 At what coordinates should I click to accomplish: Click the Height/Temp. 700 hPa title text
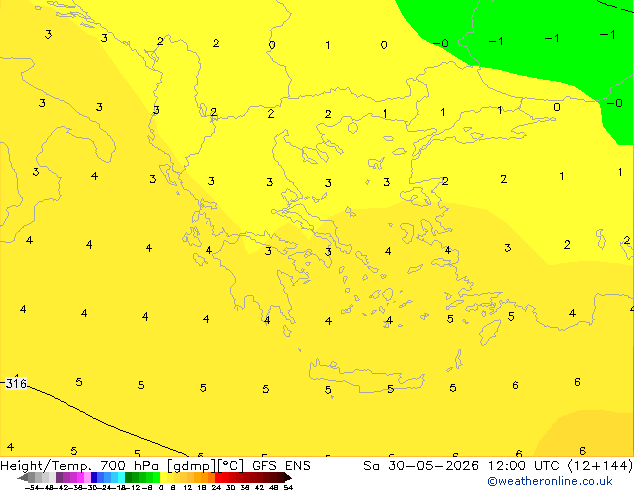80,466
